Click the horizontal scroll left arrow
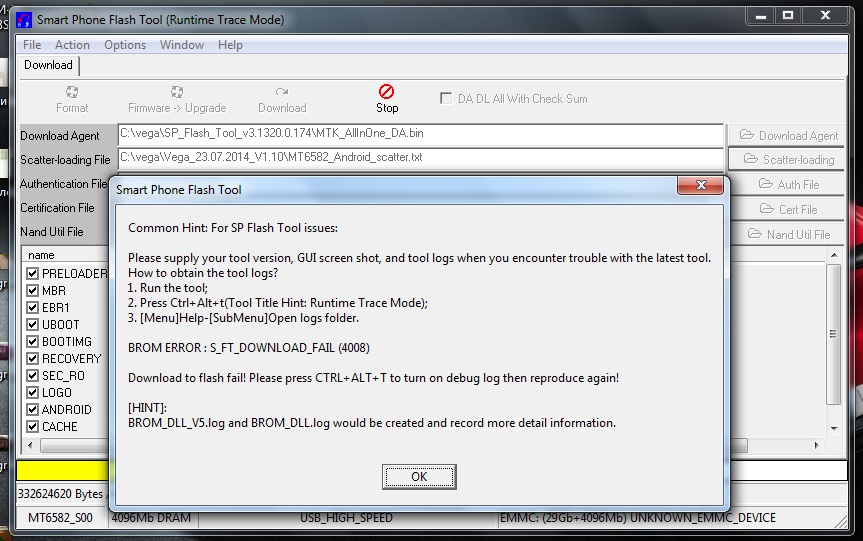Viewport: 863px width, 541px height. (x=30, y=445)
